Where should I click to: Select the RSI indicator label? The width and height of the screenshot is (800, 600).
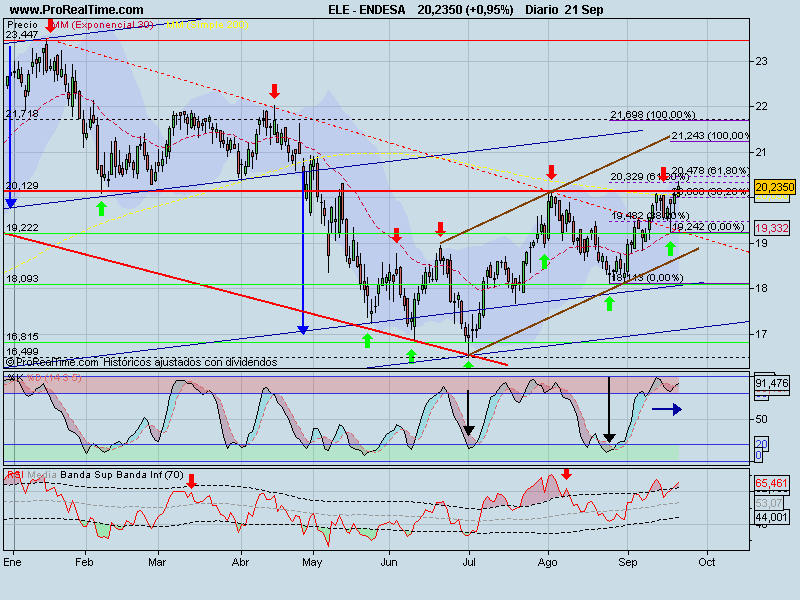tap(15, 475)
